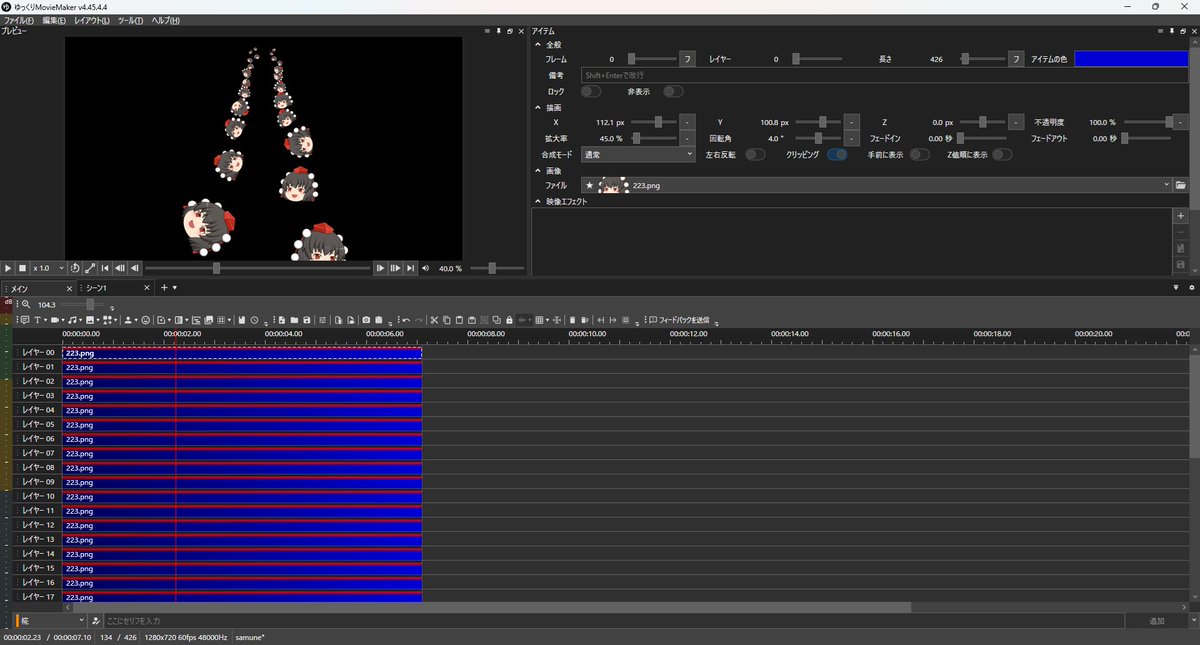Click the serif comment icon at toolbar start
This screenshot has width=1200, height=645.
24,320
